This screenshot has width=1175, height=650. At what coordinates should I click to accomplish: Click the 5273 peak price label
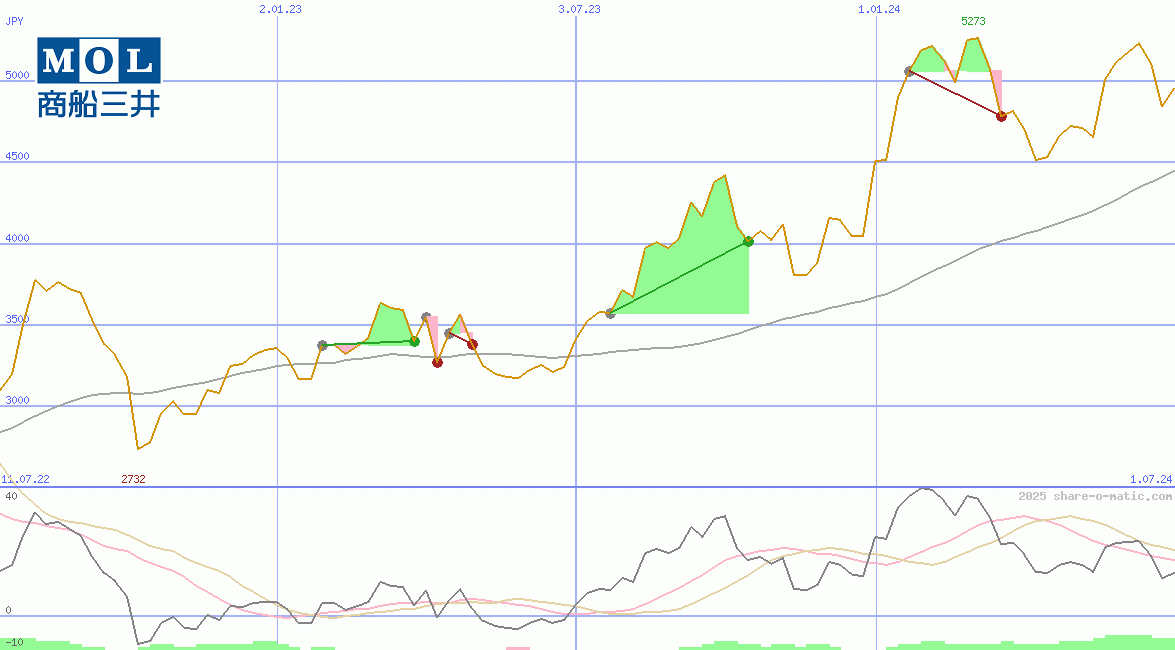(x=973, y=21)
